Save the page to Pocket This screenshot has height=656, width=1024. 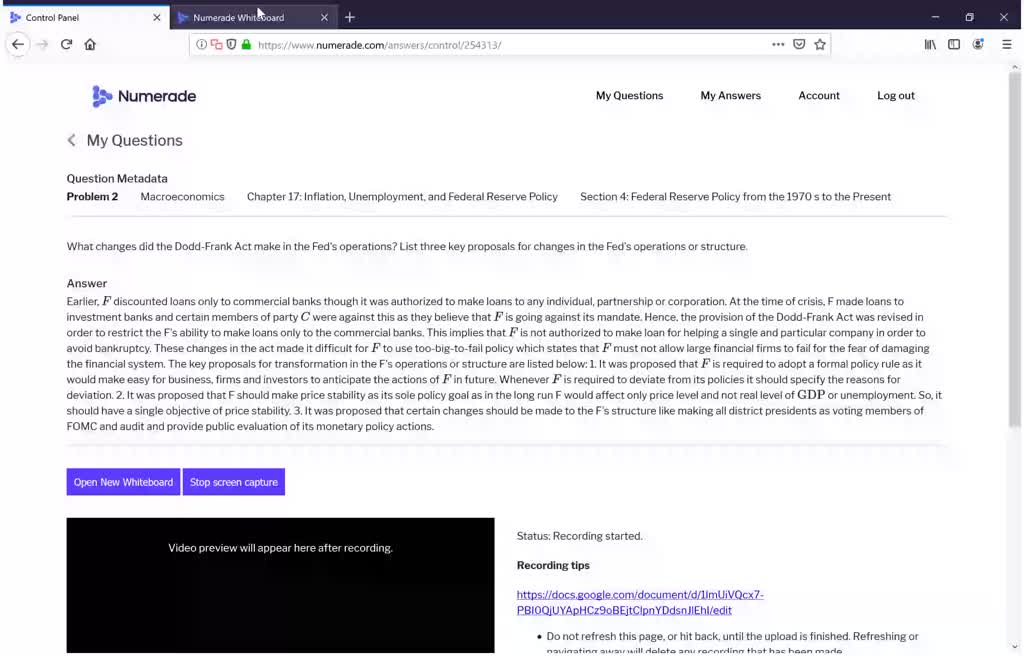[x=799, y=44]
